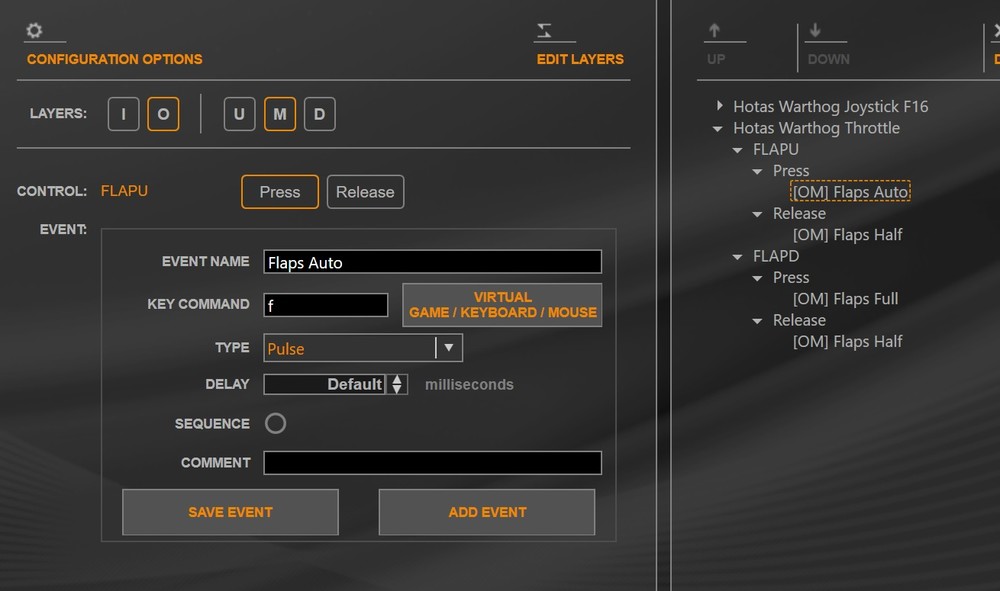Collapse the FLAPD tree node

738,256
